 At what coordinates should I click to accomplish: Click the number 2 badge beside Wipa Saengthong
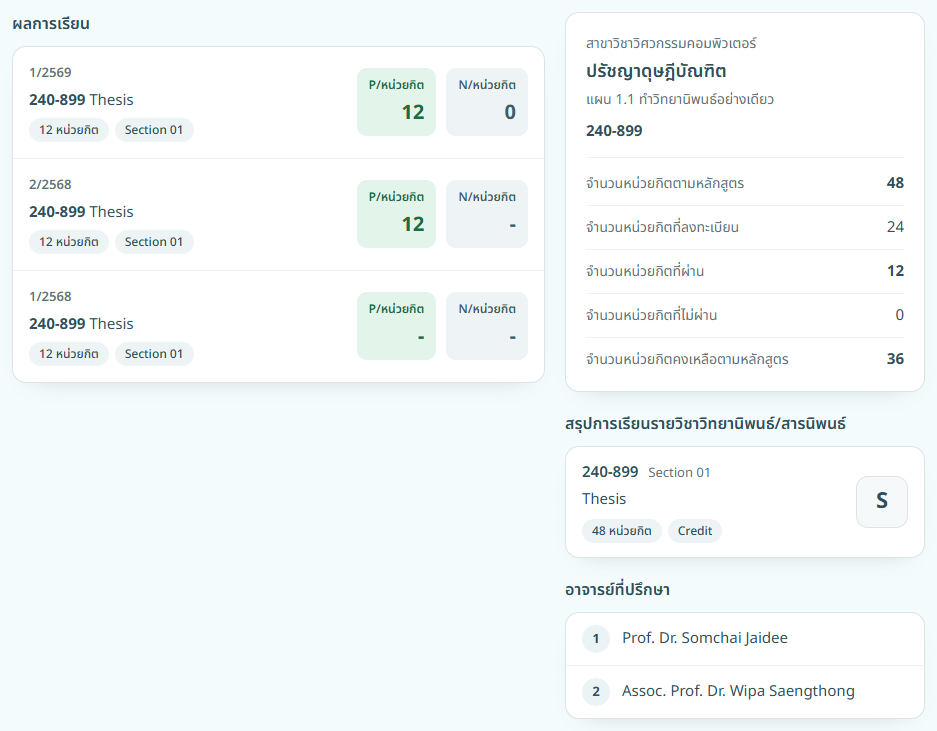[x=596, y=692]
